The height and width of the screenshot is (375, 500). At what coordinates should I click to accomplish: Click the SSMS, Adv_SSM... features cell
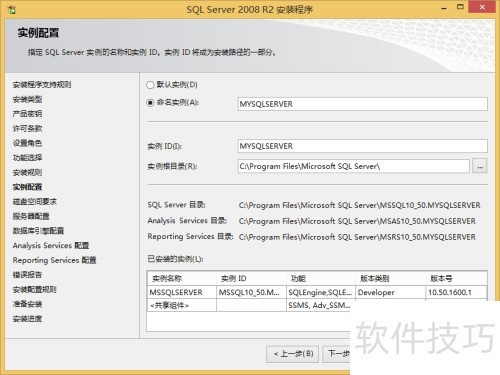click(x=319, y=305)
